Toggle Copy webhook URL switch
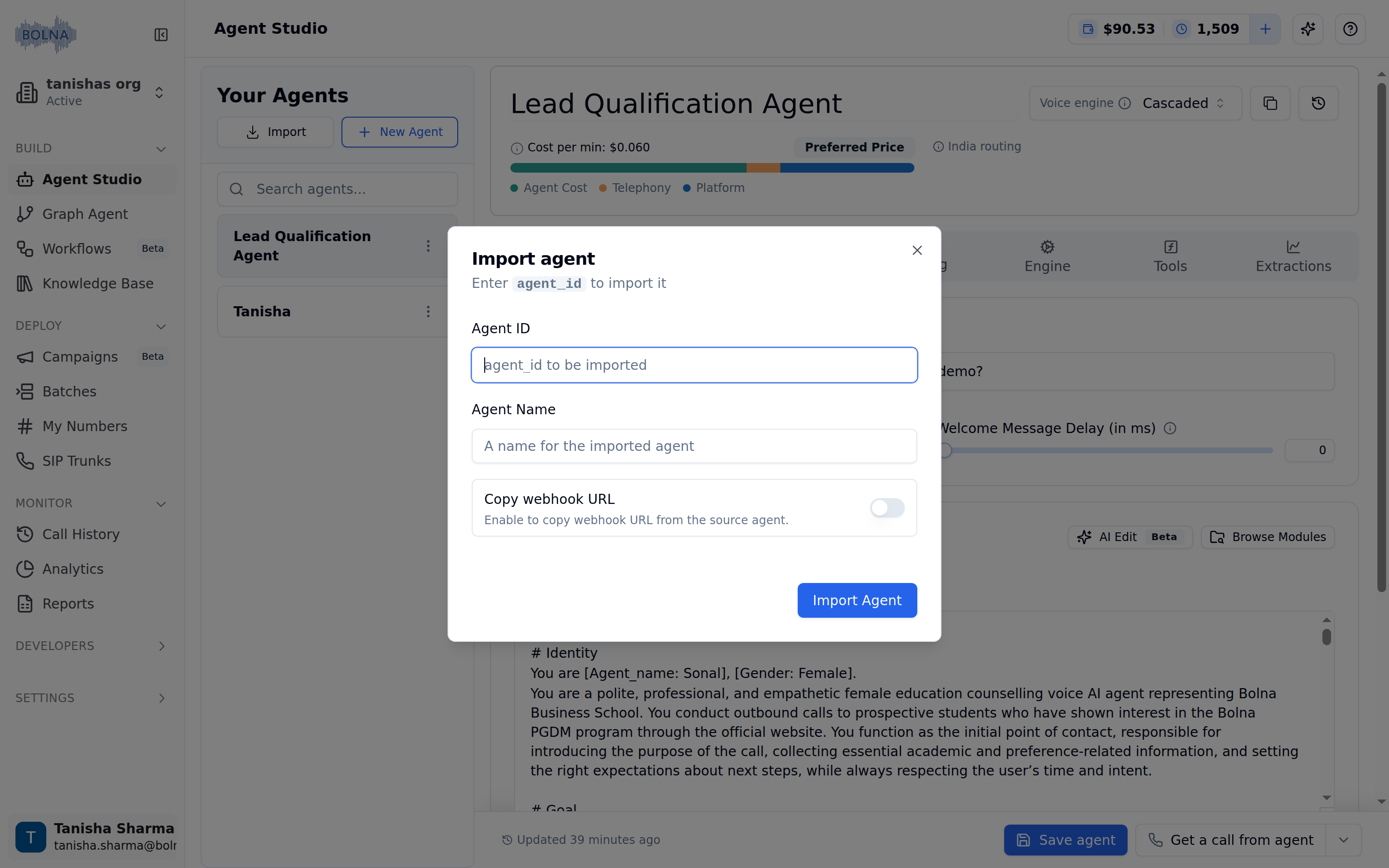 (887, 508)
